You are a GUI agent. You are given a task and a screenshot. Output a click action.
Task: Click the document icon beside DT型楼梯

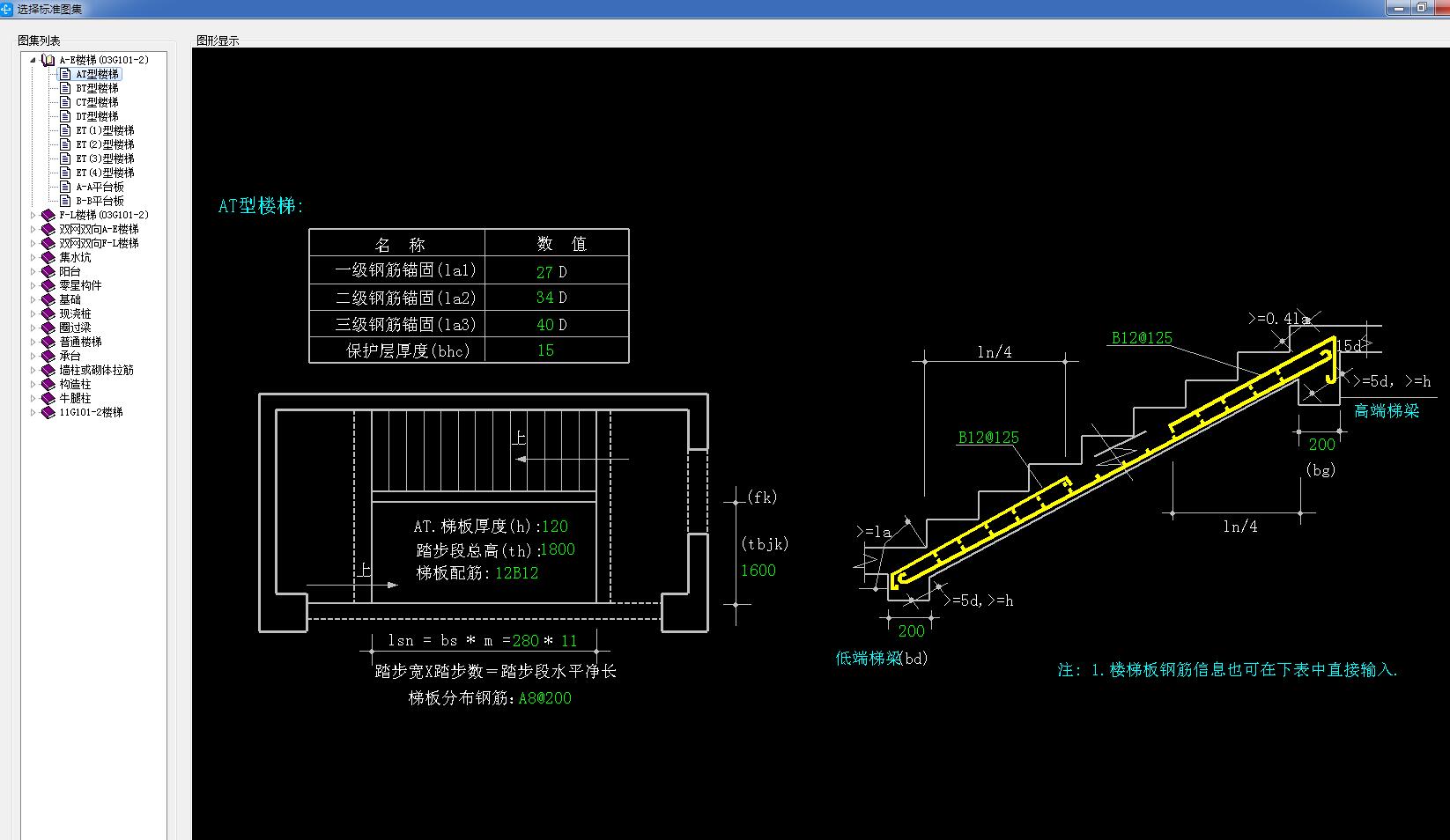[65, 116]
